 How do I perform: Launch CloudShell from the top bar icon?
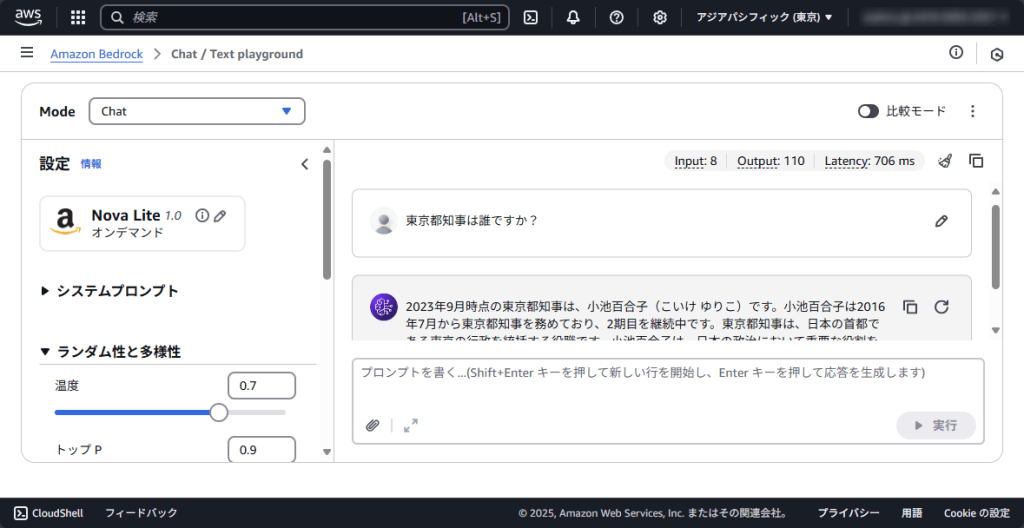click(x=531, y=18)
